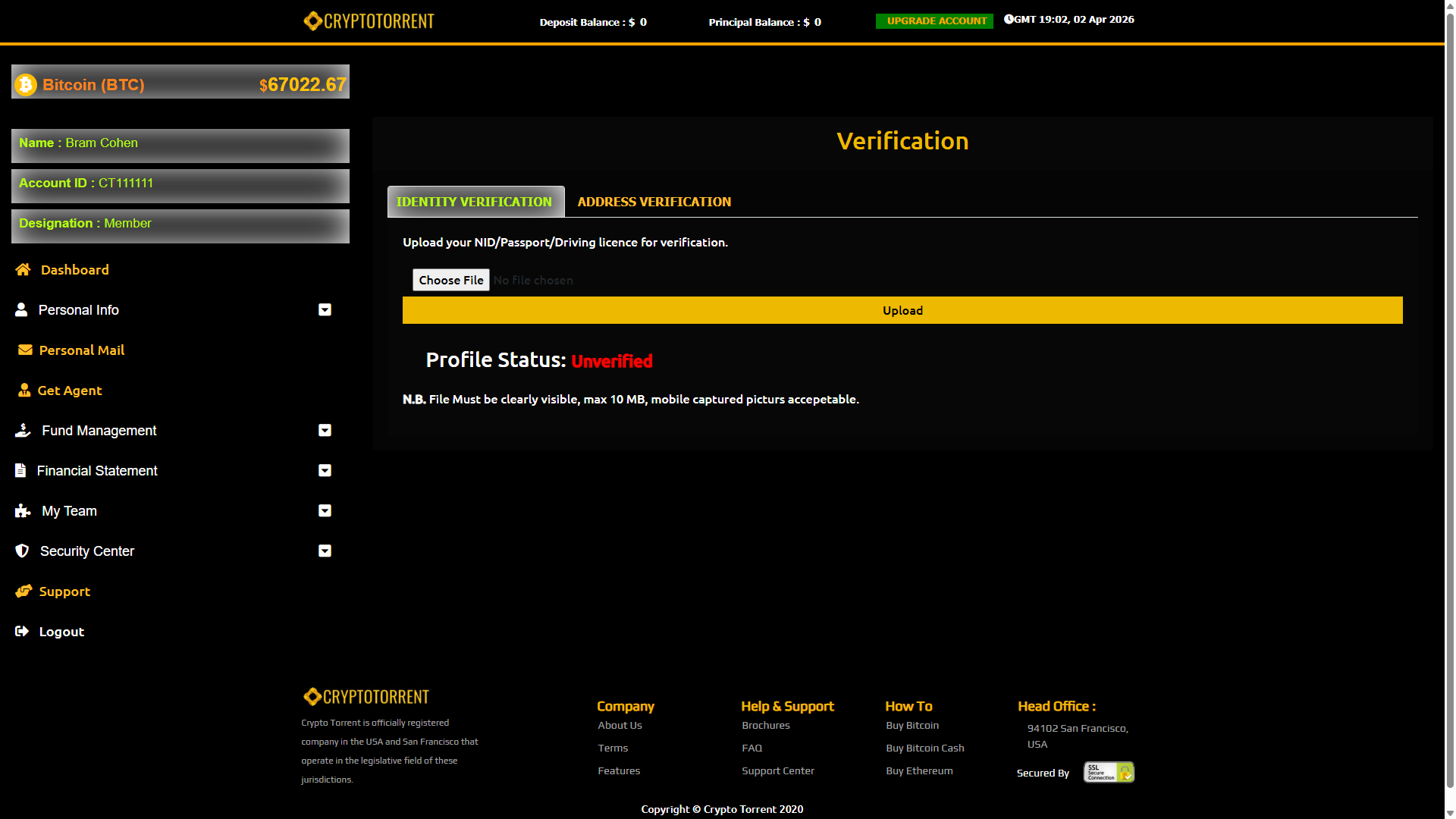Click the Security Center shield icon
This screenshot has height=819, width=1456.
point(22,551)
